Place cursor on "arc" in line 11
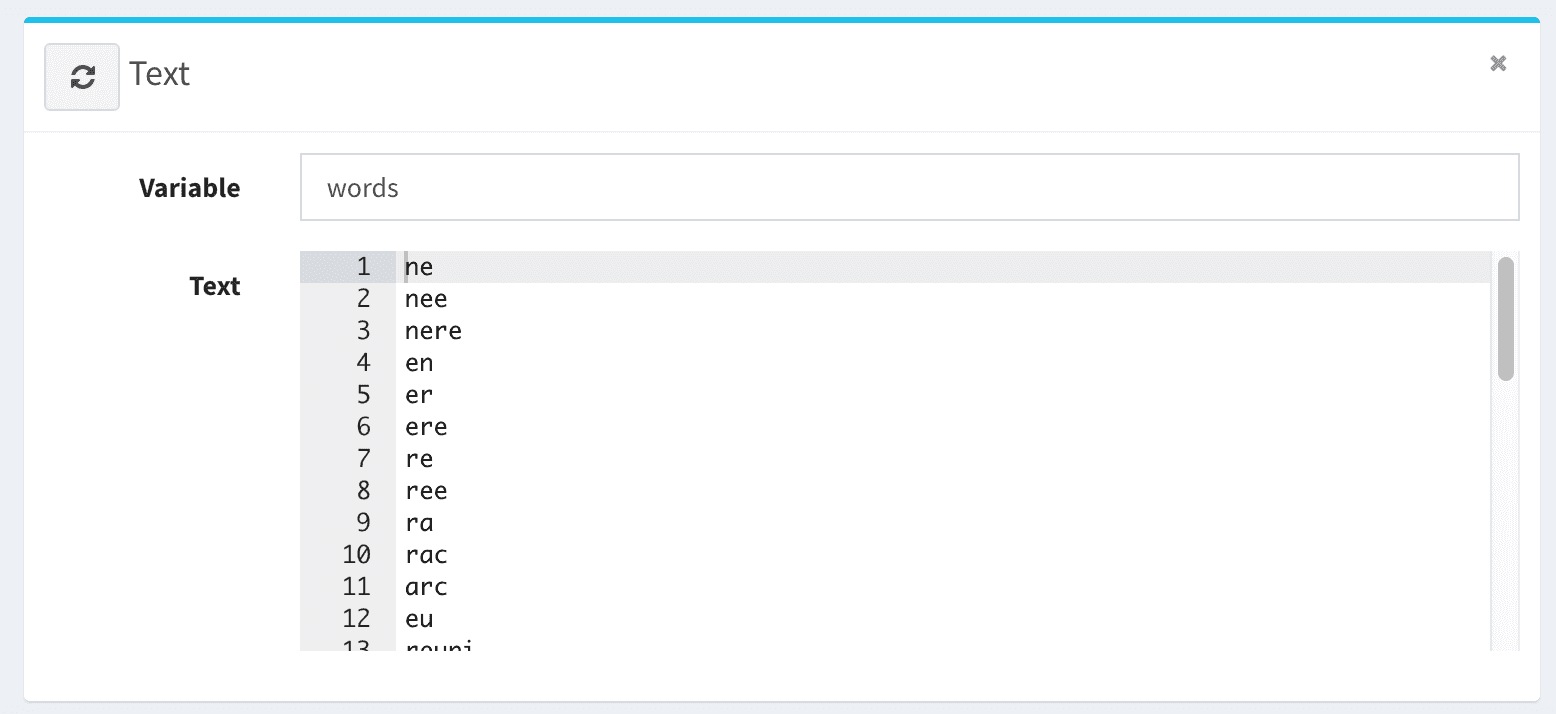Screen dimensions: 1556x714 426,587
